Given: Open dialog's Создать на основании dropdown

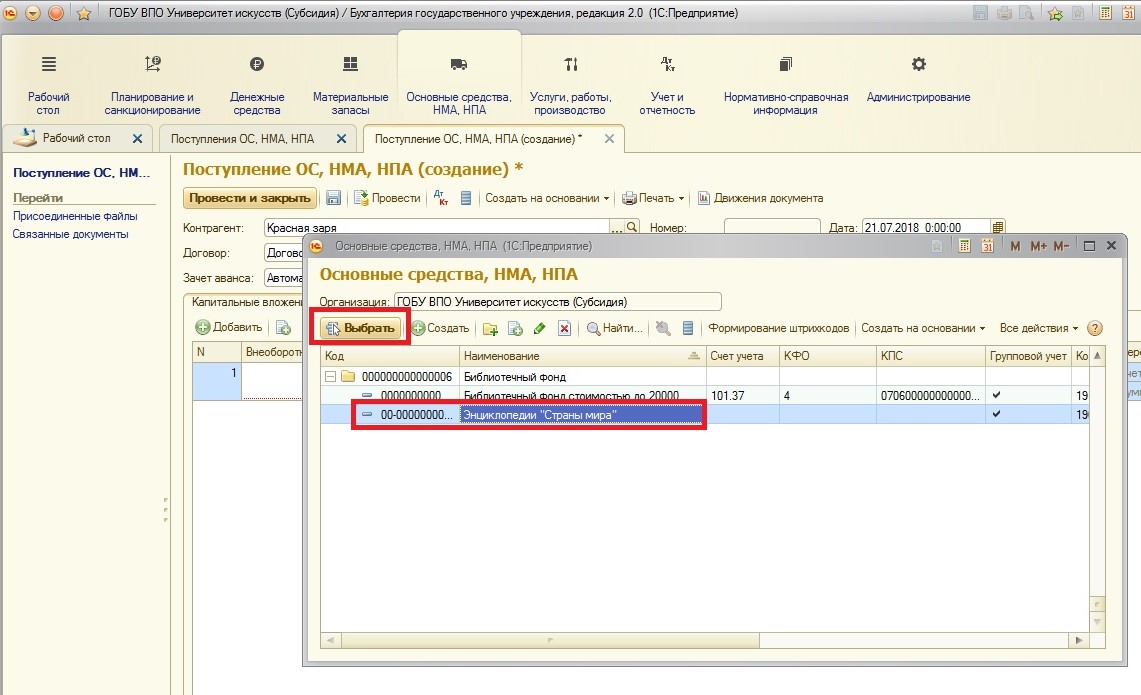Looking at the screenshot, I should [x=923, y=328].
